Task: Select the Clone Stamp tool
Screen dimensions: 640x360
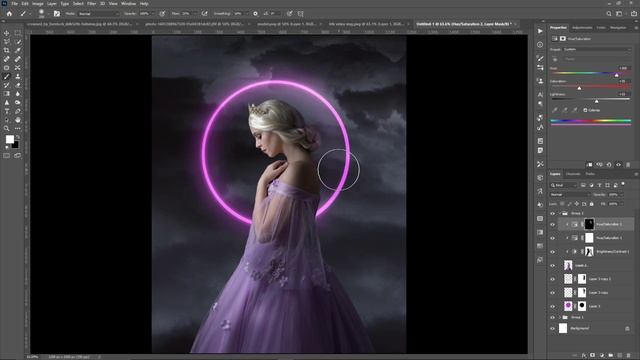Action: [x=18, y=76]
